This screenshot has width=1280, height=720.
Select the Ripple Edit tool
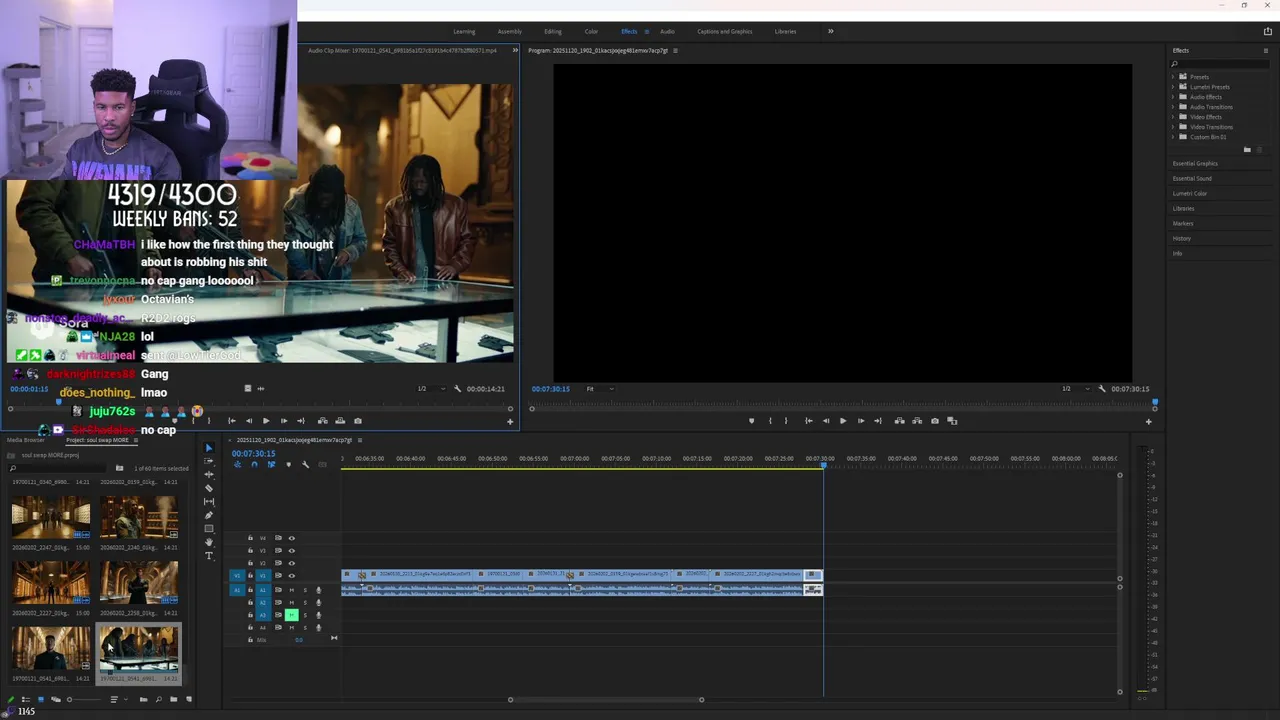click(209, 475)
